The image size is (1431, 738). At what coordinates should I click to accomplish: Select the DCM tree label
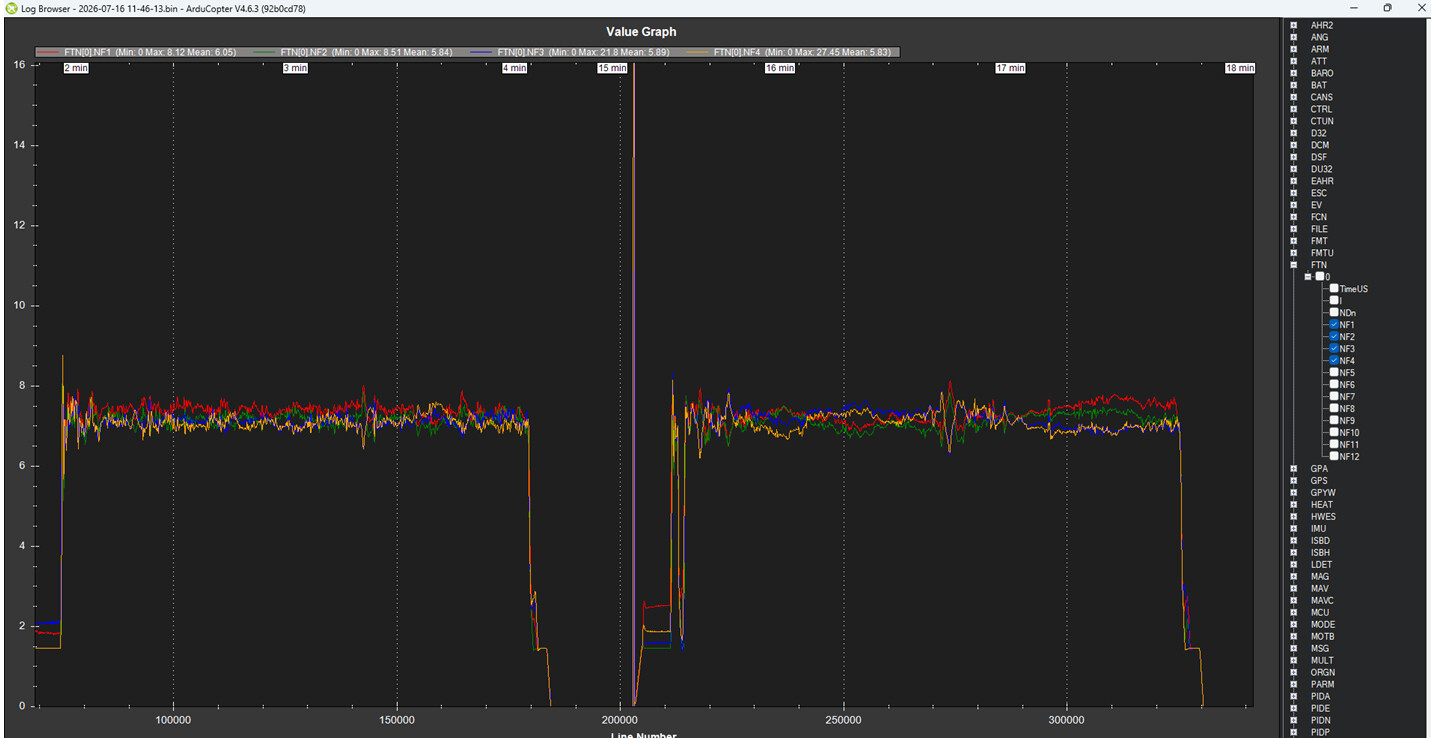1320,145
